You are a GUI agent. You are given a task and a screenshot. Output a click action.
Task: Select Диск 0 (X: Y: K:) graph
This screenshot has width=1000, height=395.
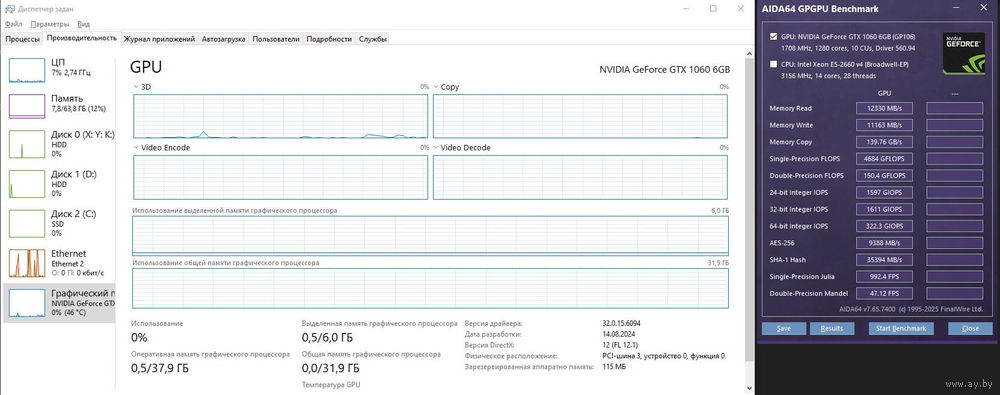(x=27, y=145)
